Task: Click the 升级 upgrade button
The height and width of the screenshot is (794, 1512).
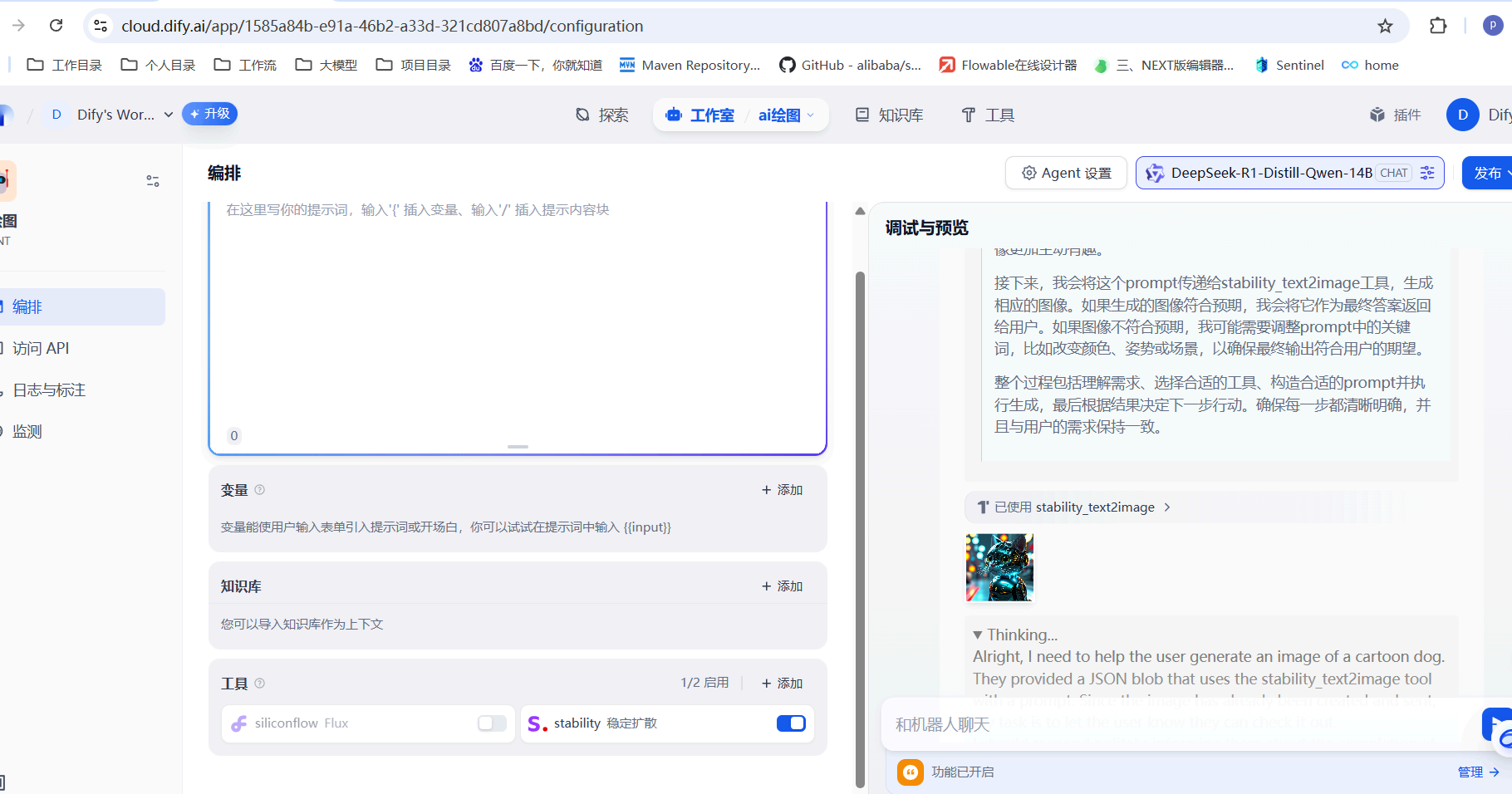Action: point(209,114)
